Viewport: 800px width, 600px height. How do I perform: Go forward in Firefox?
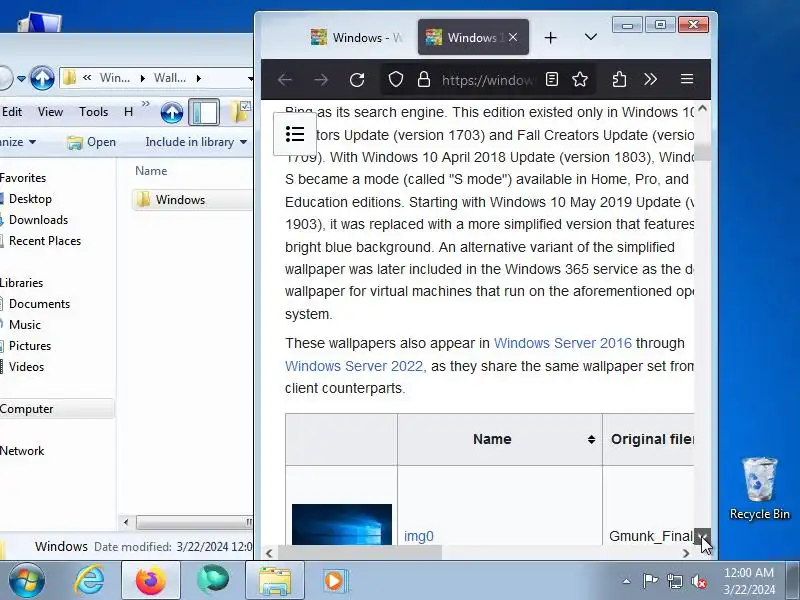tap(321, 80)
